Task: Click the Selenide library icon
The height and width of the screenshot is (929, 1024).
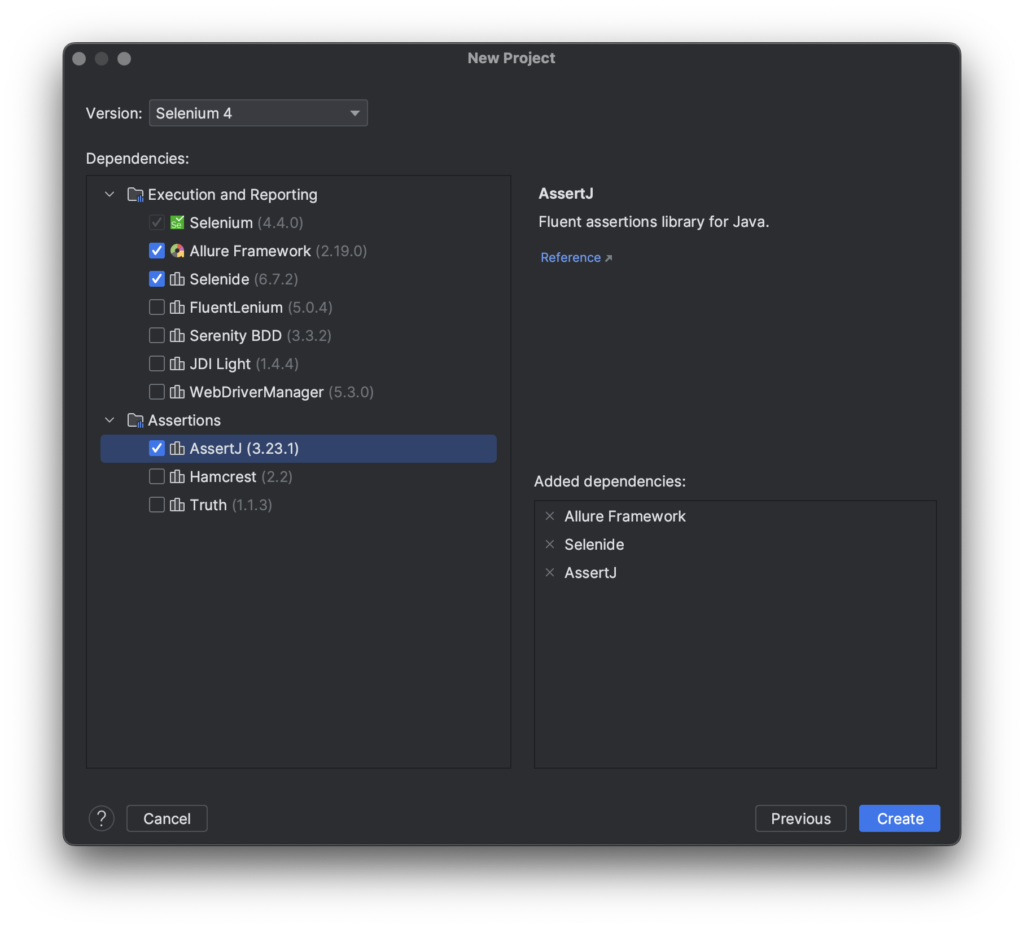Action: click(x=178, y=279)
